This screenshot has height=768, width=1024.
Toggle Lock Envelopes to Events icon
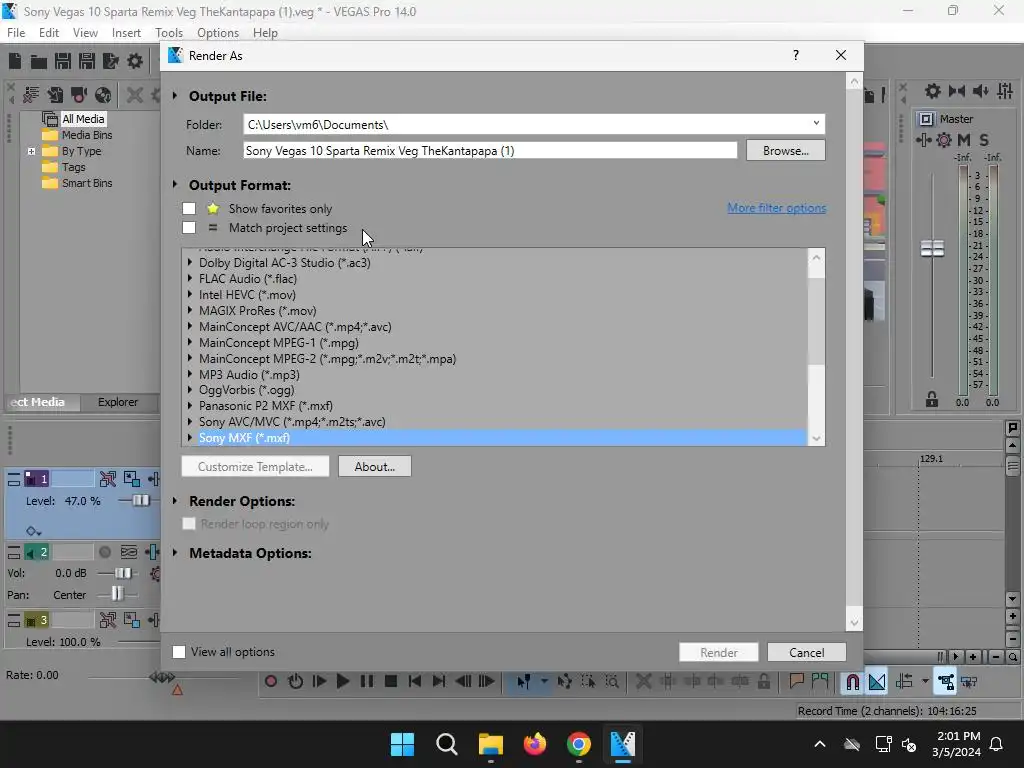(x=946, y=682)
